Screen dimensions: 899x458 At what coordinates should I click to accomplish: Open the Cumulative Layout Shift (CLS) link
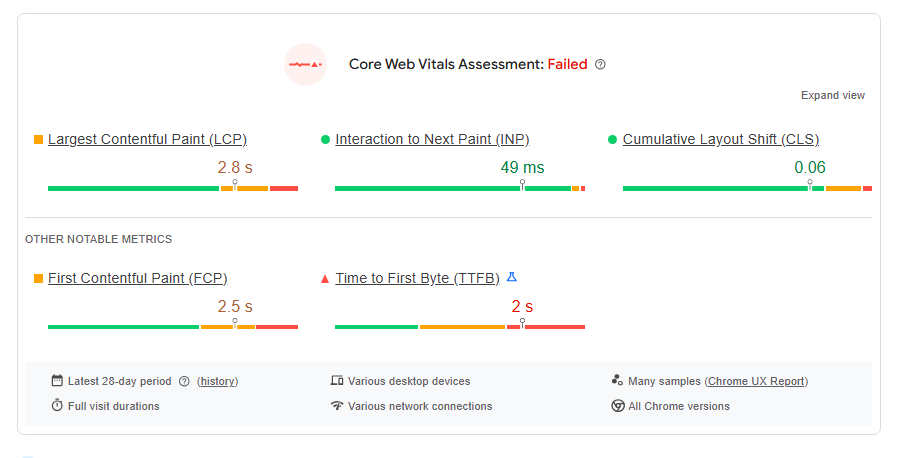[720, 139]
